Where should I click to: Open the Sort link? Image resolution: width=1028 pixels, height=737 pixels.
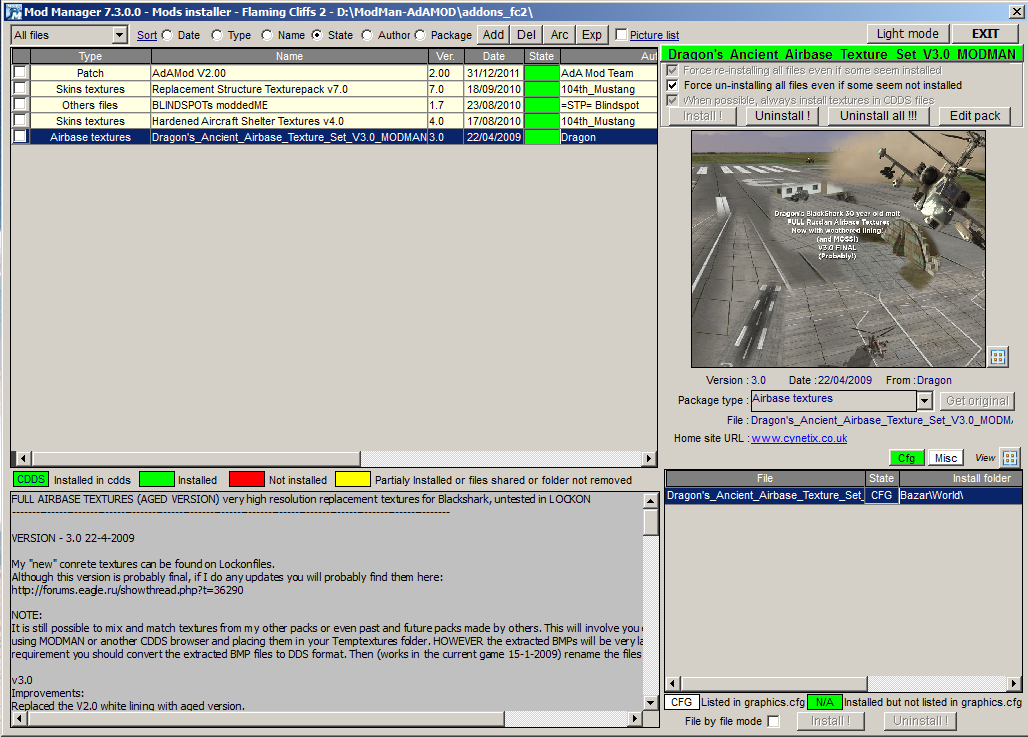[x=147, y=35]
